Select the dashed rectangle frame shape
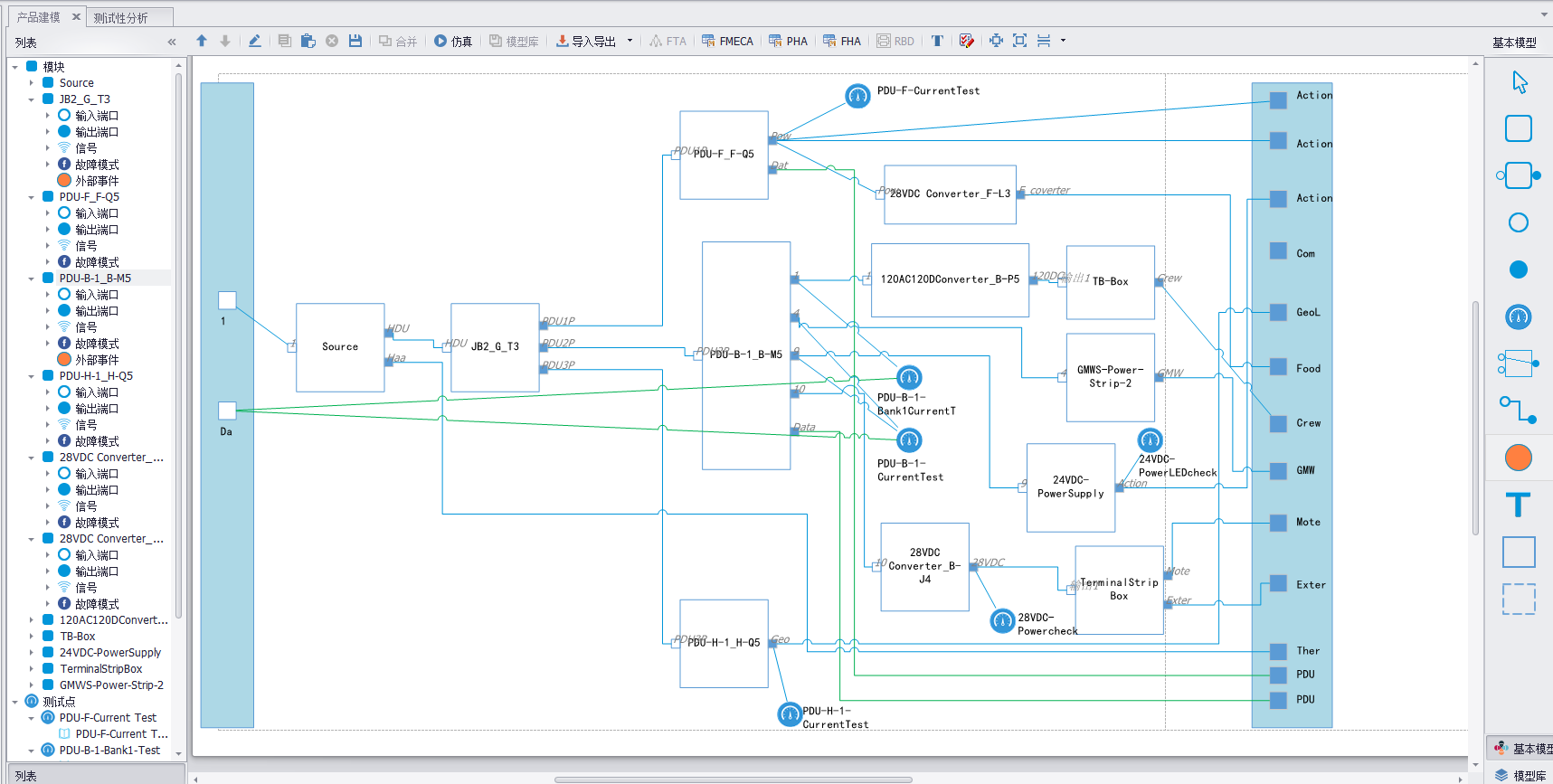 pos(1519,599)
